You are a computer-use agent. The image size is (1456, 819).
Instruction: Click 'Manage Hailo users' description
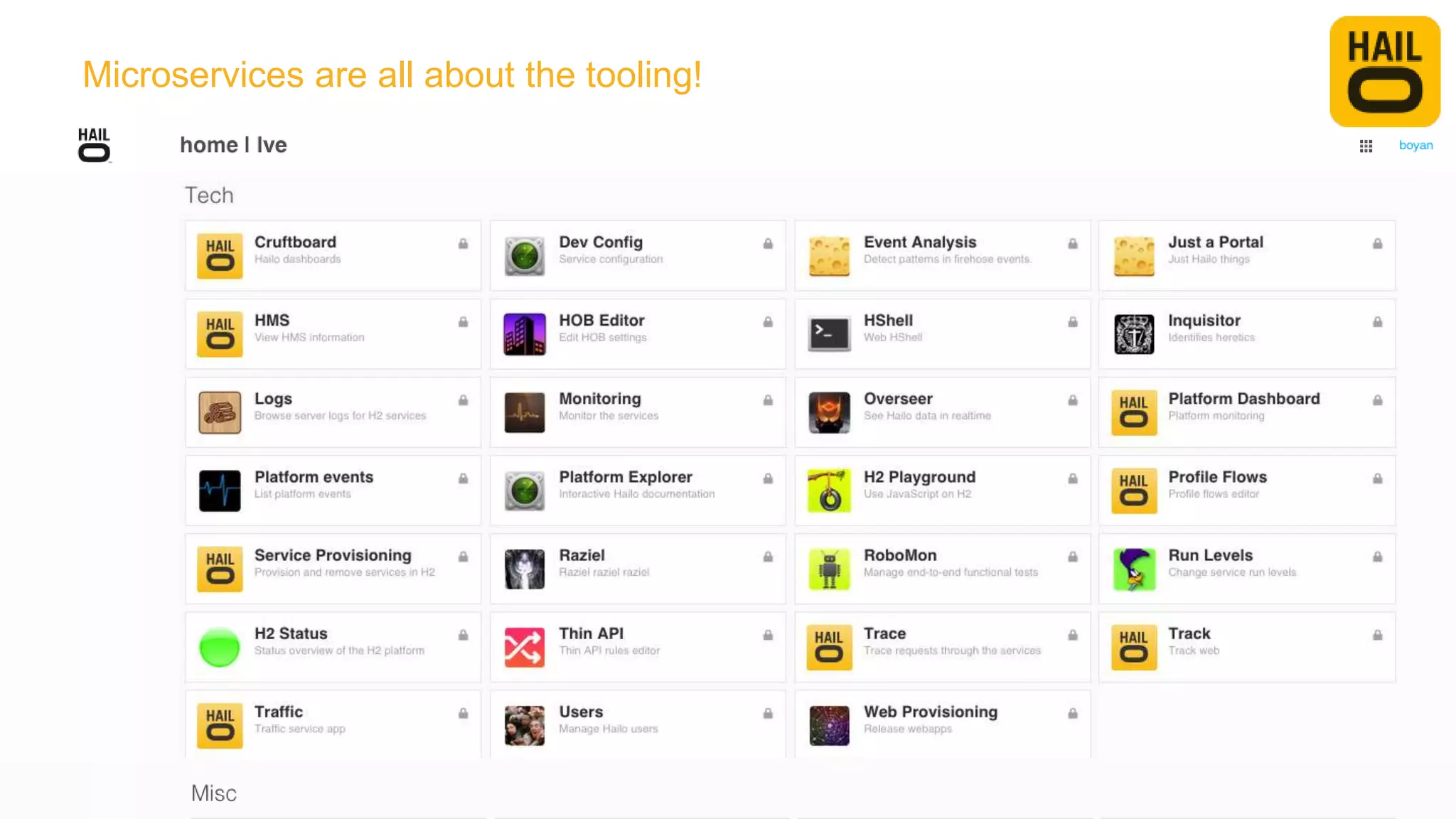pyautogui.click(x=608, y=729)
